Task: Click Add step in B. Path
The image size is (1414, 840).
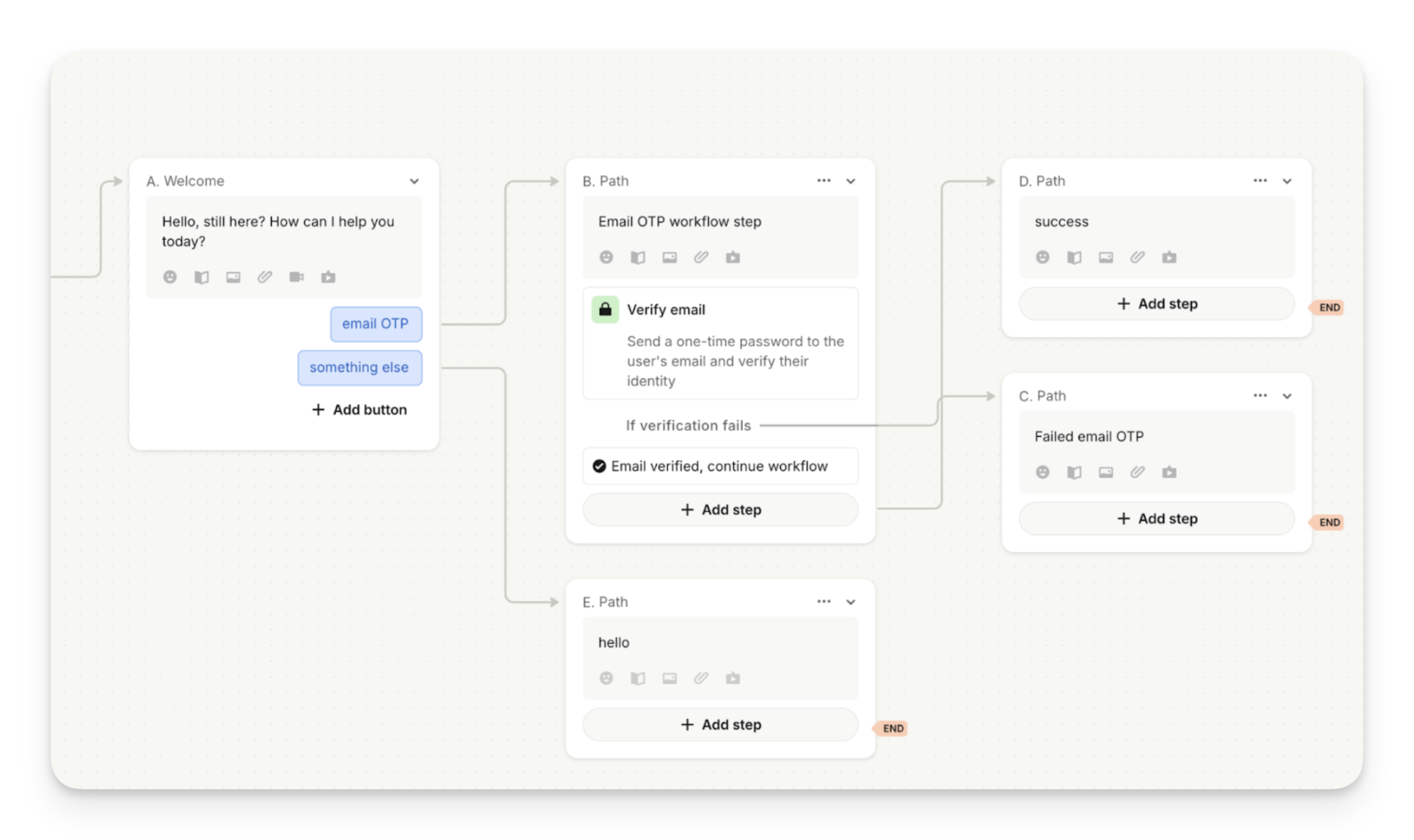Action: point(720,510)
